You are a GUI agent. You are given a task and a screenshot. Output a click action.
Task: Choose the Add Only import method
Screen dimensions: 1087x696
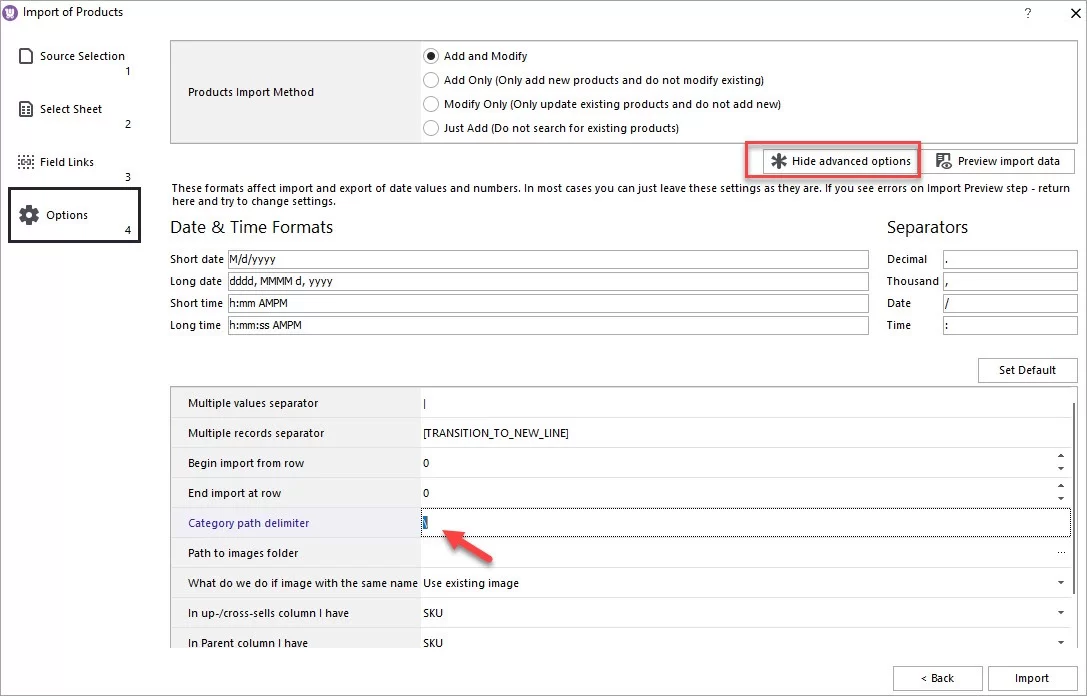tap(431, 80)
